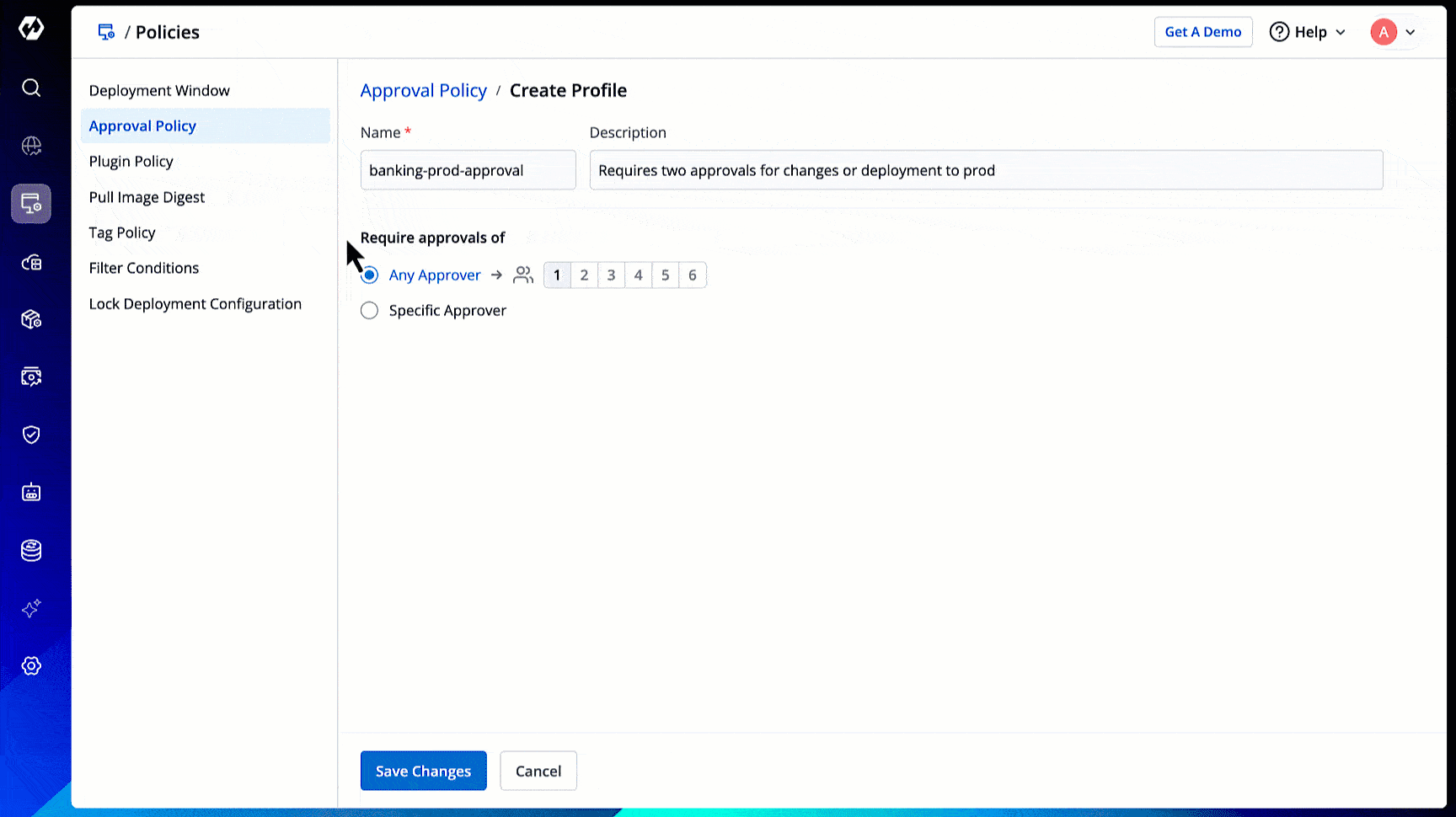This screenshot has height=817, width=1456.
Task: Open search from the sidebar magnifier icon
Action: click(x=31, y=88)
